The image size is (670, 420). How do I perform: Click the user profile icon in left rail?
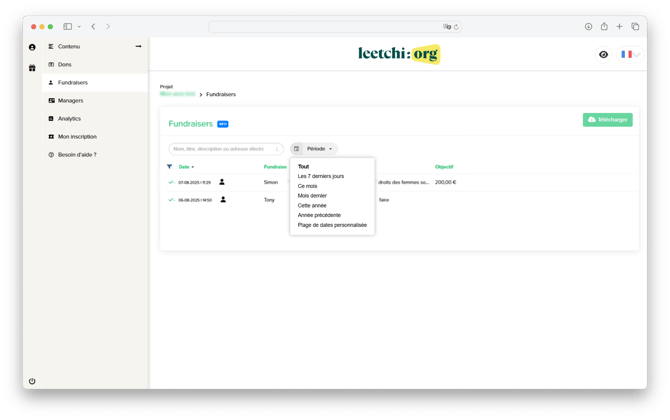point(32,47)
